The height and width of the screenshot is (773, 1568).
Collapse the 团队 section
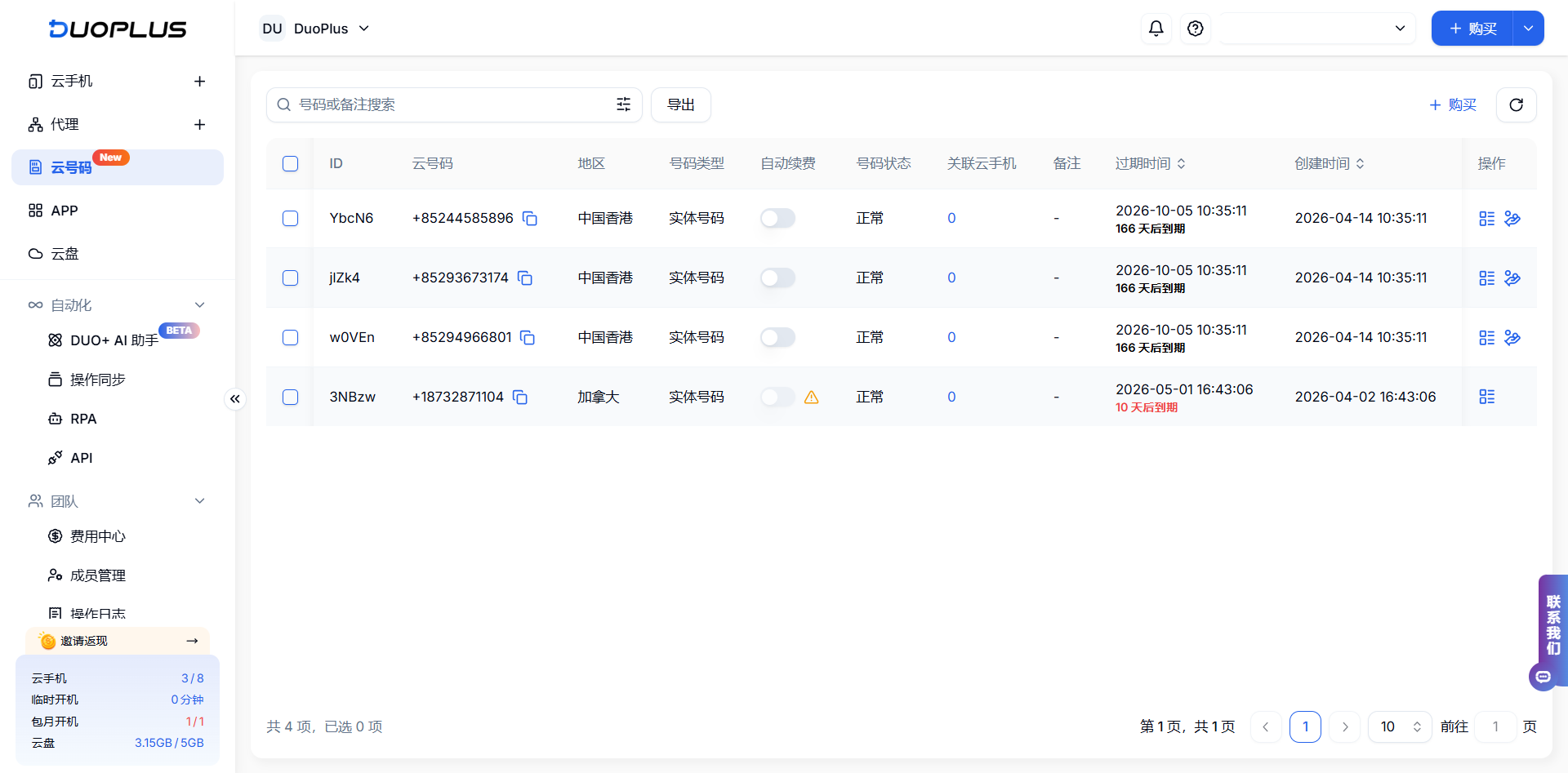(x=199, y=501)
